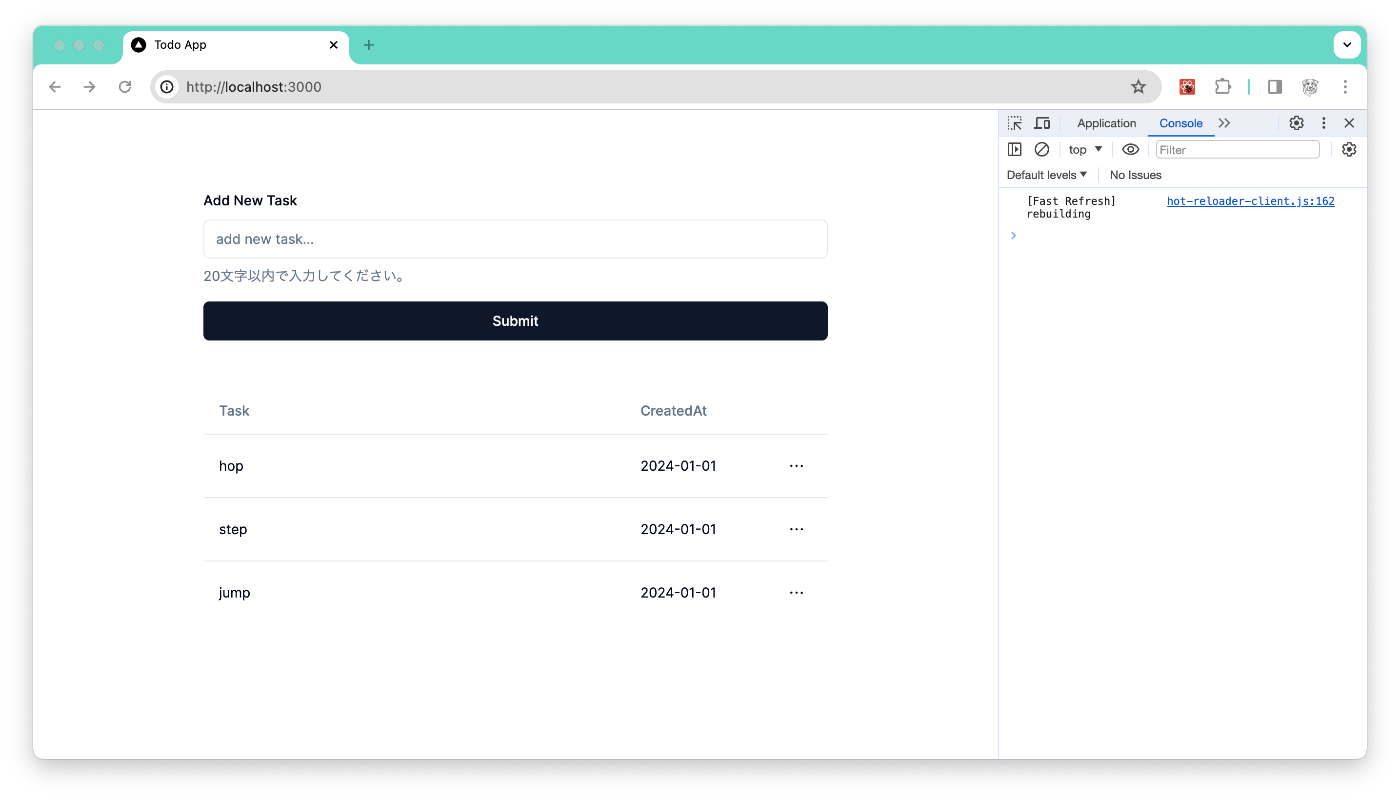This screenshot has height=800, width=1400.
Task: Toggle the browser side panel icon
Action: tap(1275, 87)
